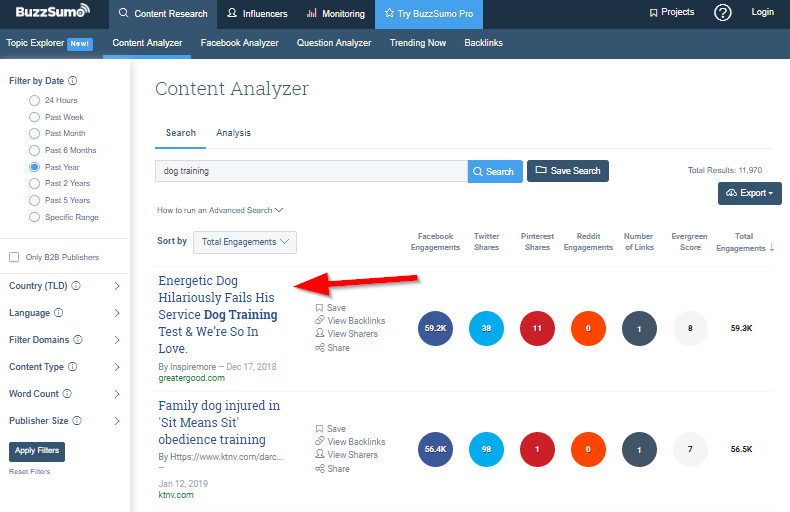Click info icon beside Word Count

click(67, 394)
